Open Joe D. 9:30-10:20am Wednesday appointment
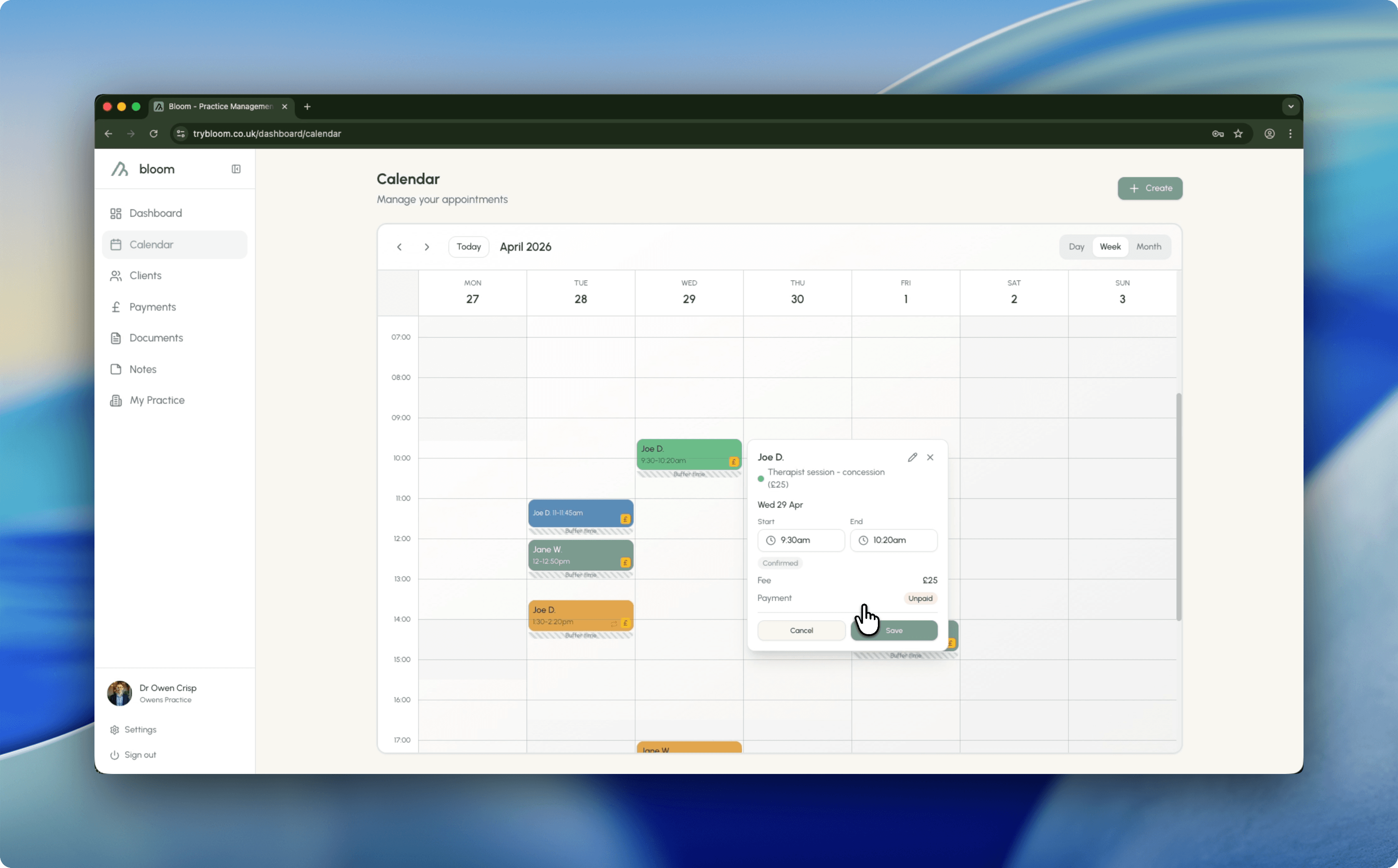Viewport: 1398px width, 868px height. coord(689,454)
